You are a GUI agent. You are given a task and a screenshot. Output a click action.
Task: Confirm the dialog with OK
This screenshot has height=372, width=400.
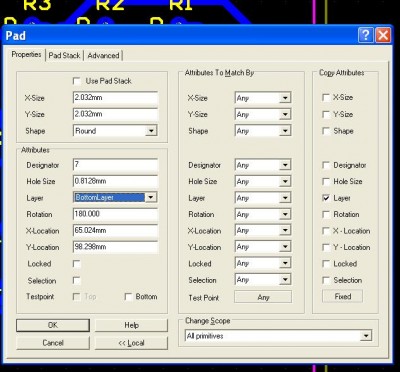pos(53,325)
